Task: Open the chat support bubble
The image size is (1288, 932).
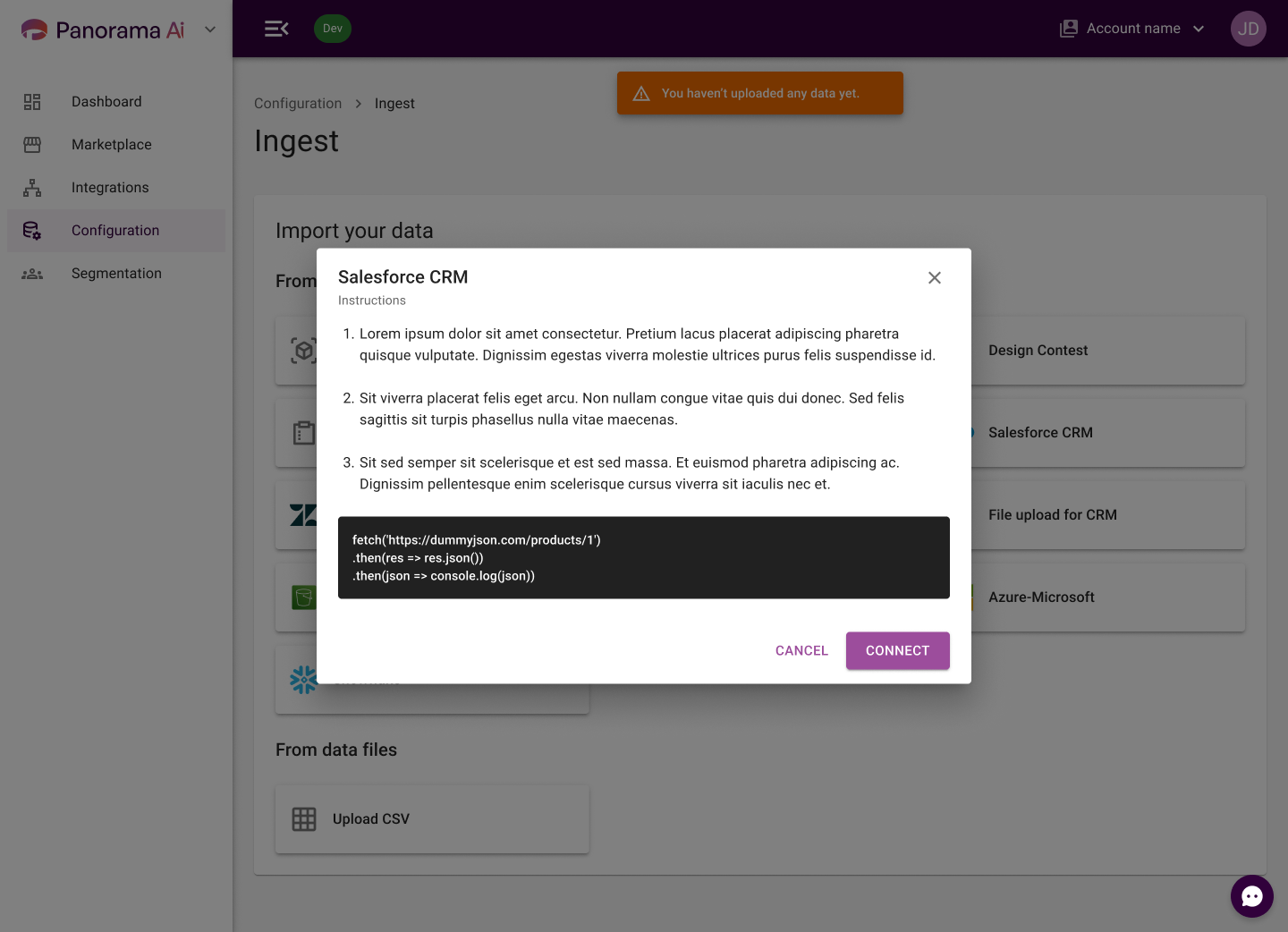Action: coord(1251,895)
